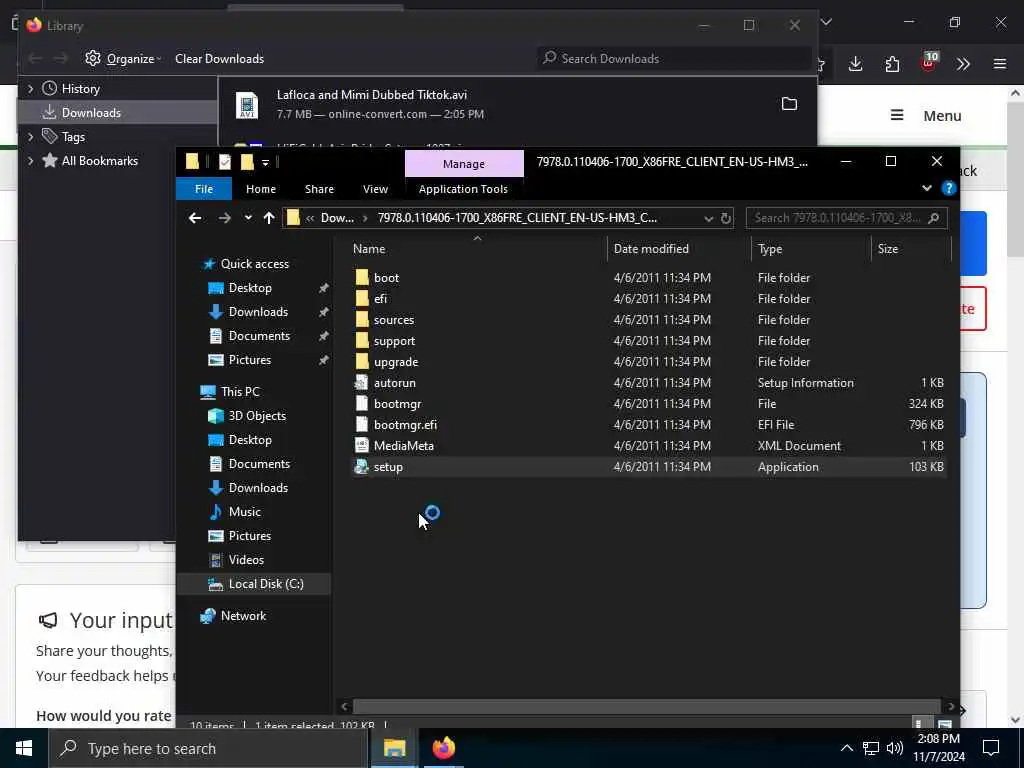The height and width of the screenshot is (768, 1024).
Task: Go back in File Explorer
Action: click(x=195, y=218)
